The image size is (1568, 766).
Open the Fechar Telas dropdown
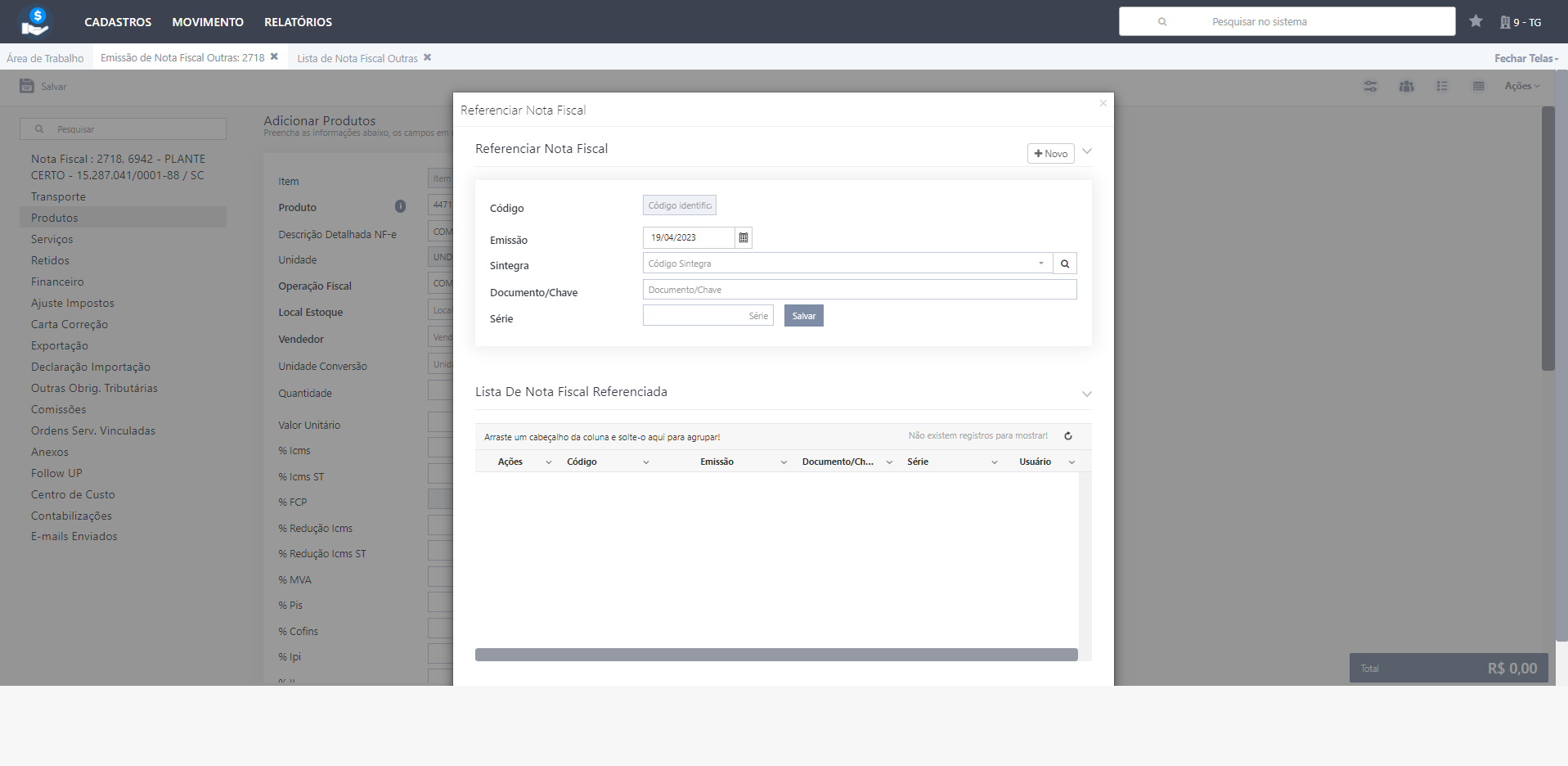click(1526, 58)
